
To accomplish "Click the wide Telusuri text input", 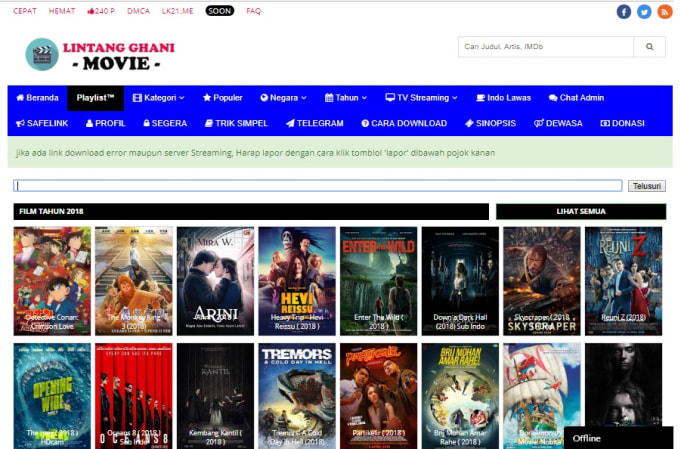I will coord(318,186).
